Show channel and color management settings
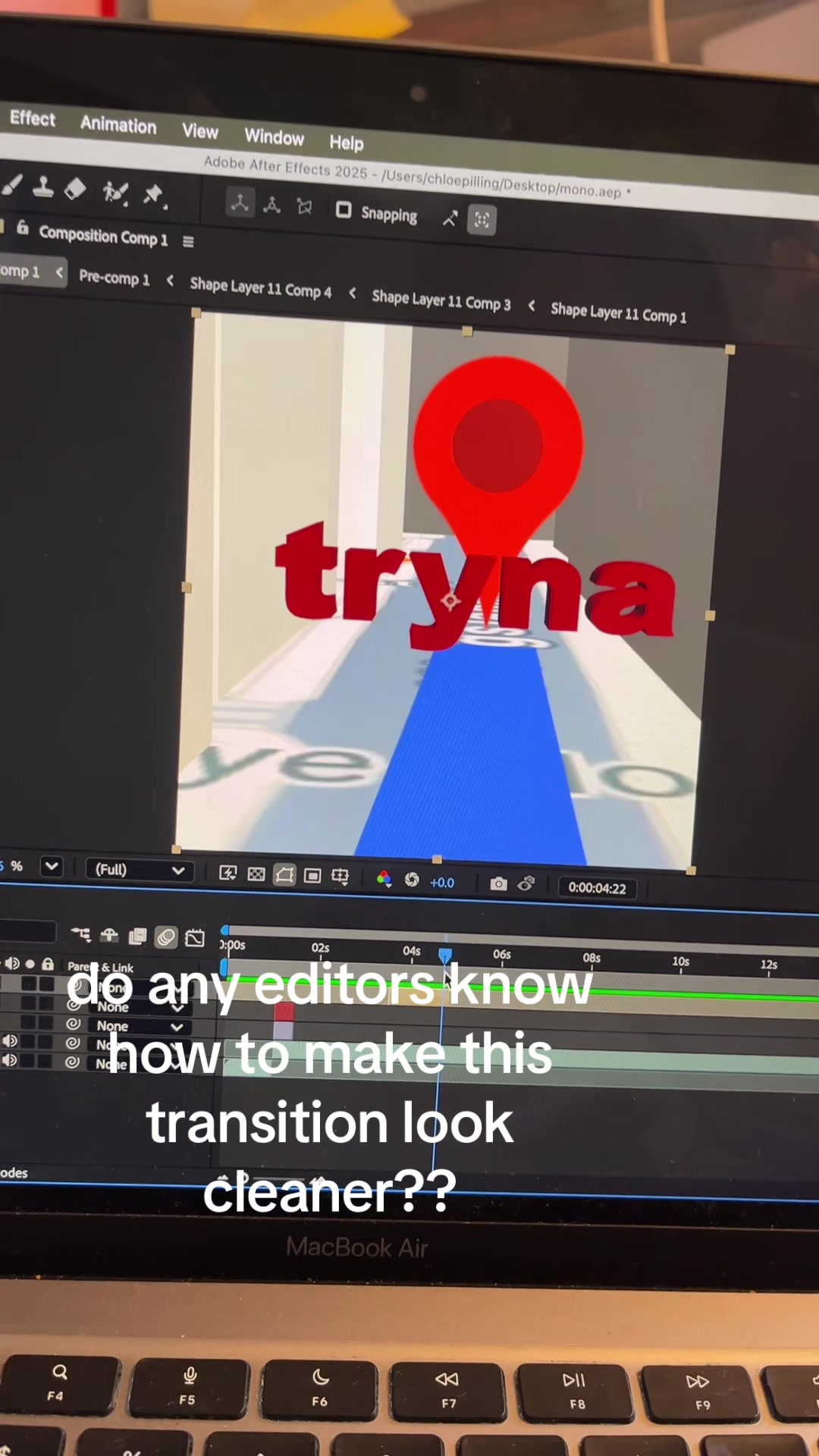This screenshot has width=819, height=1456. coord(384,879)
